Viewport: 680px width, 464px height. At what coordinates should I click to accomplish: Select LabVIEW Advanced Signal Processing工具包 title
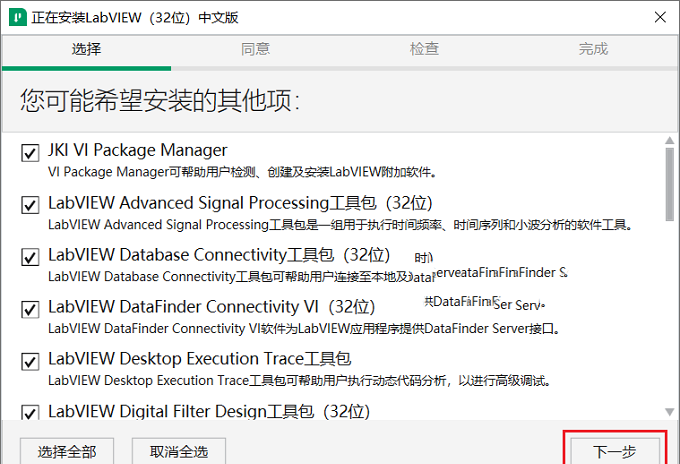(x=240, y=203)
